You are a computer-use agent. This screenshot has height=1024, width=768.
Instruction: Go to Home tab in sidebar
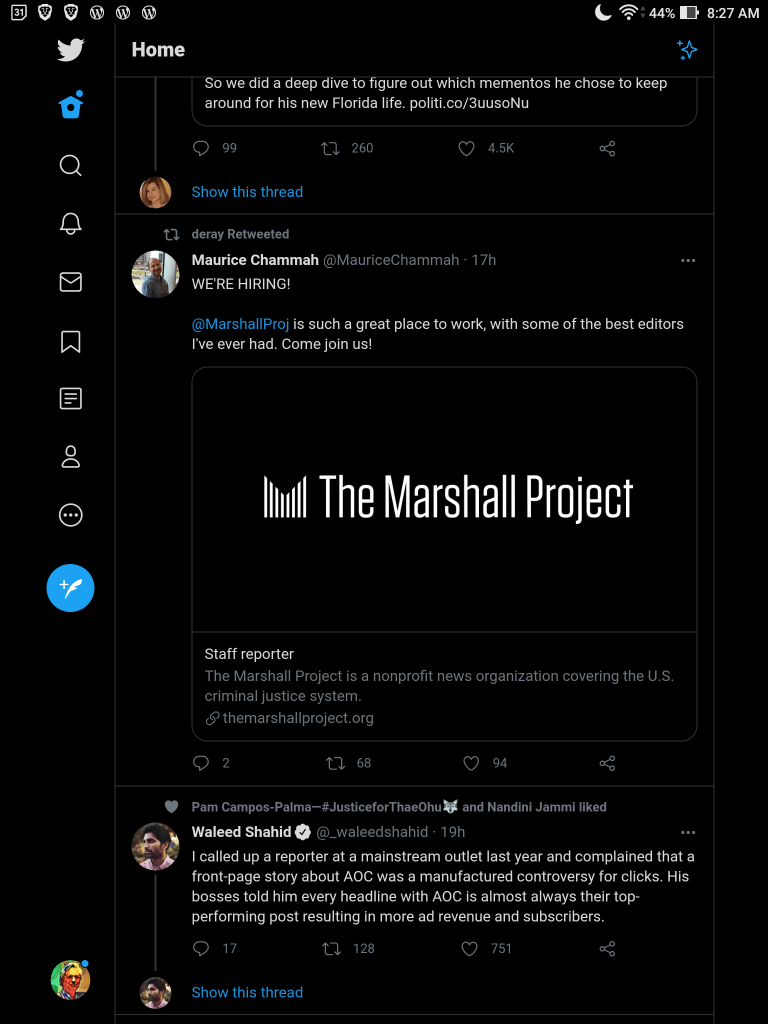point(70,107)
